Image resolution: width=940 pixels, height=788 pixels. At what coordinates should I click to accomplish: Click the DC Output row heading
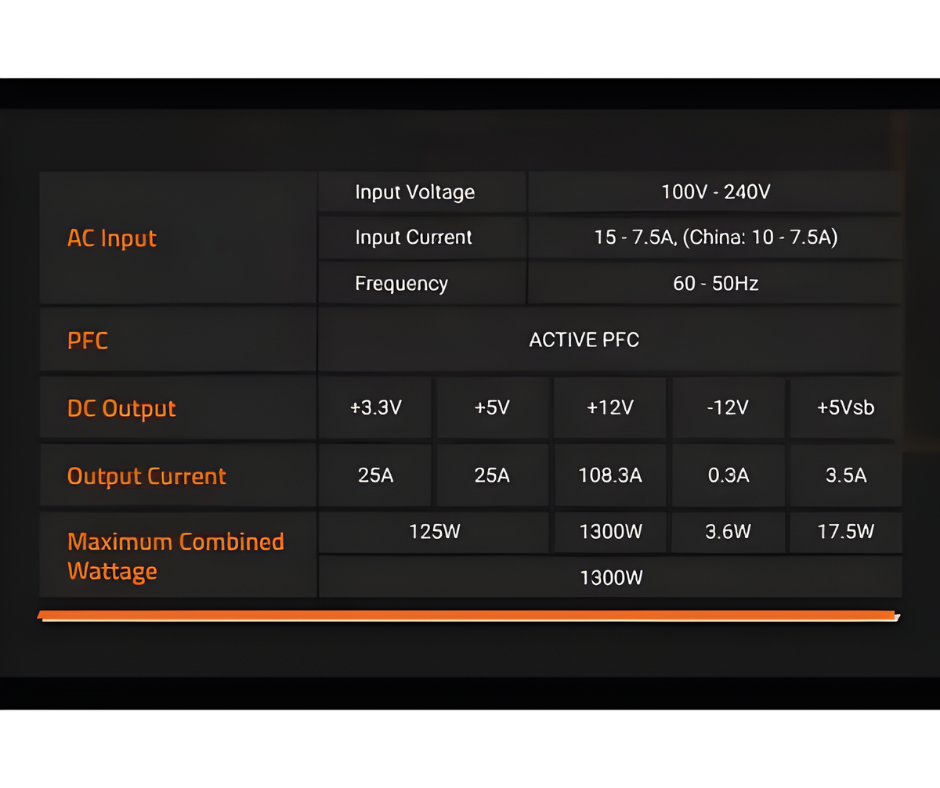(x=121, y=409)
